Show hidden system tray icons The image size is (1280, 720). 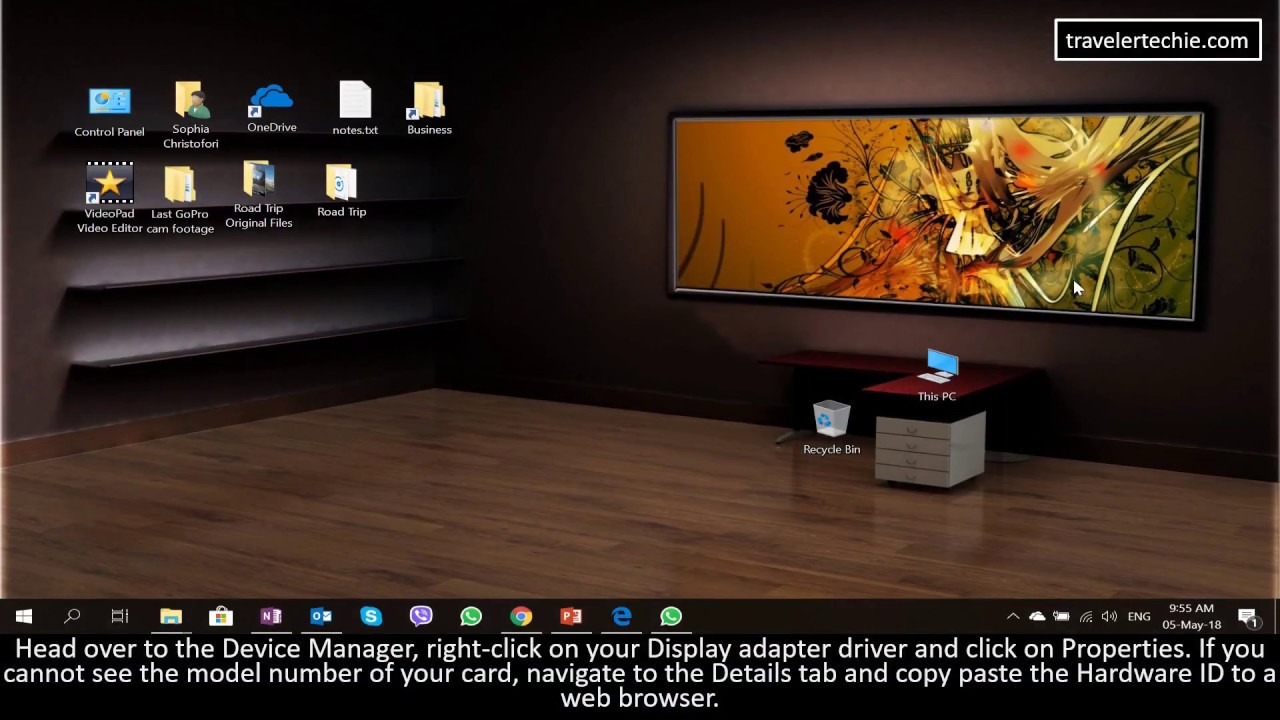[1013, 616]
